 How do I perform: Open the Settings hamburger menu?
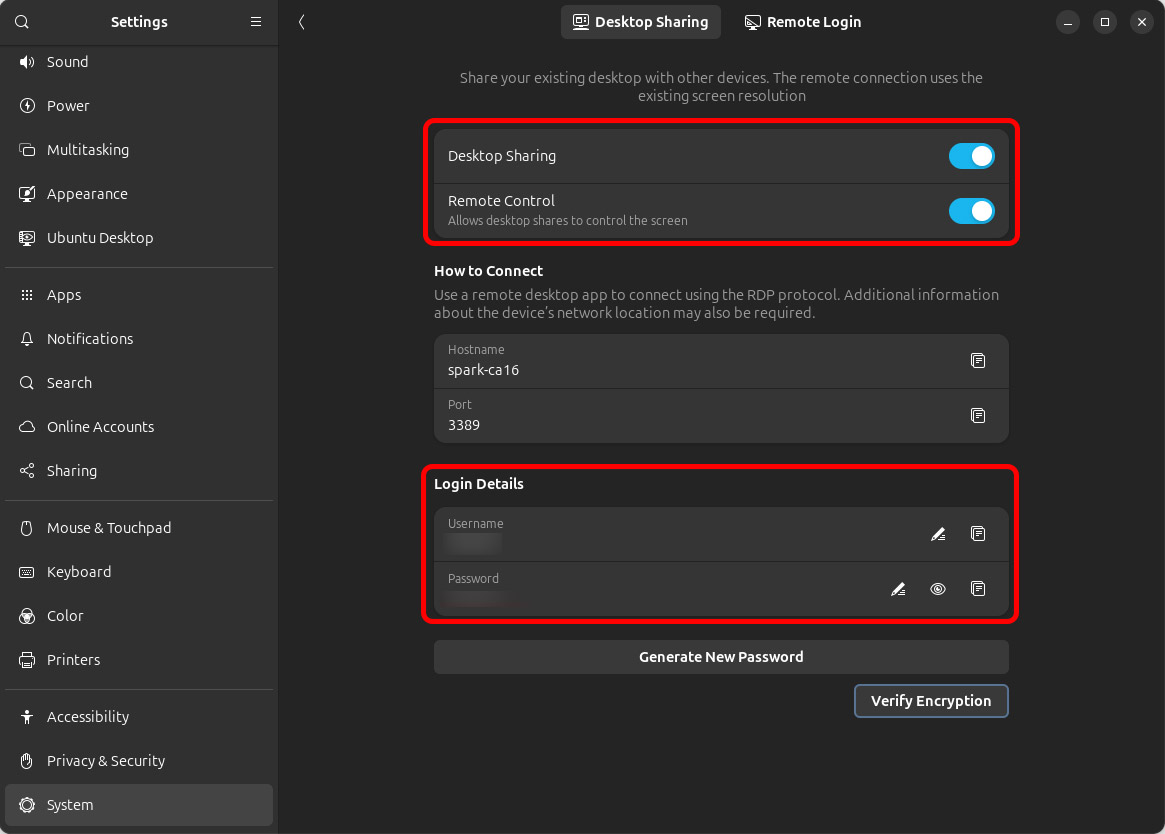pyautogui.click(x=256, y=22)
